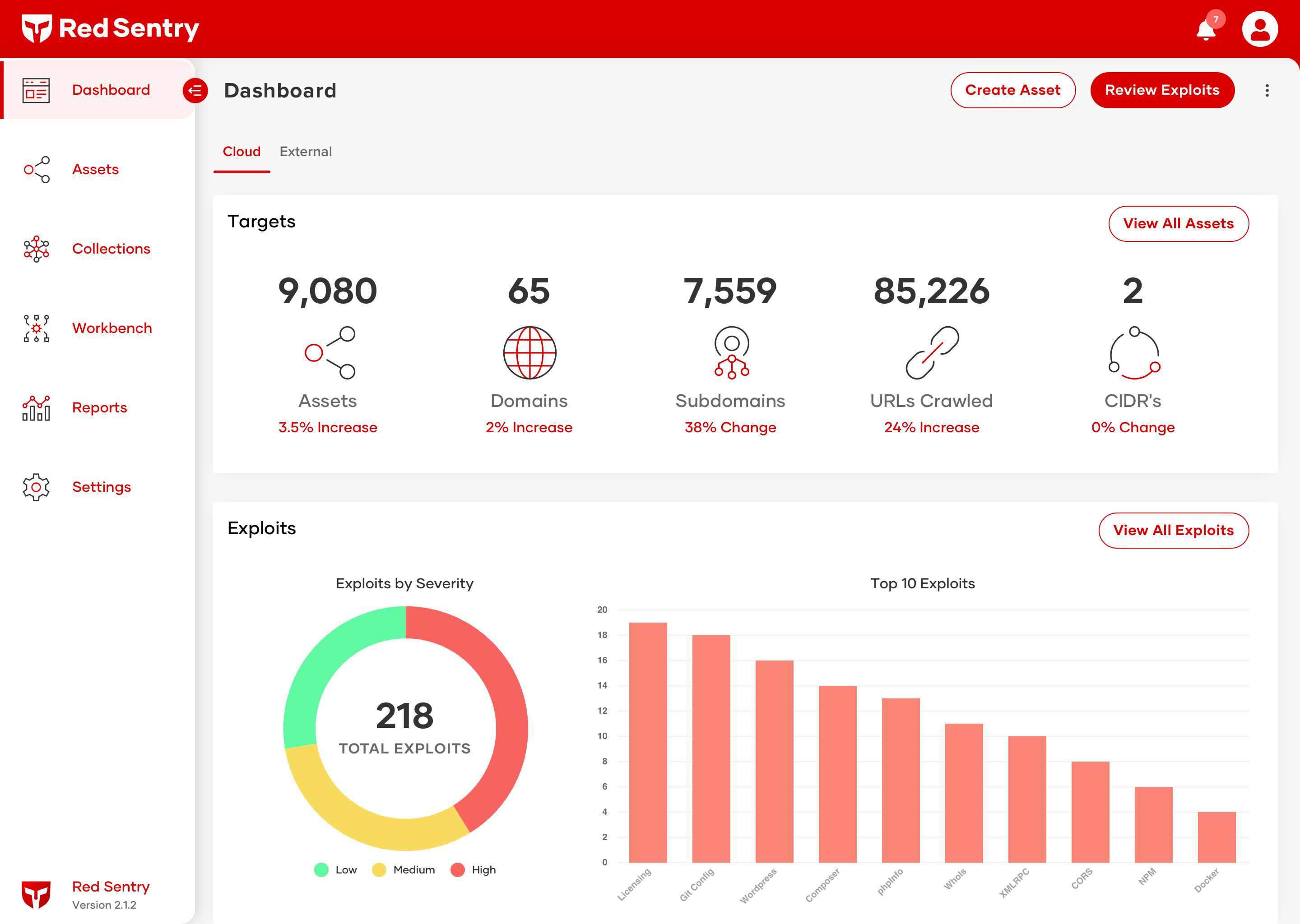Switch to the External tab
Screen dimensions: 1300x924
tap(306, 151)
